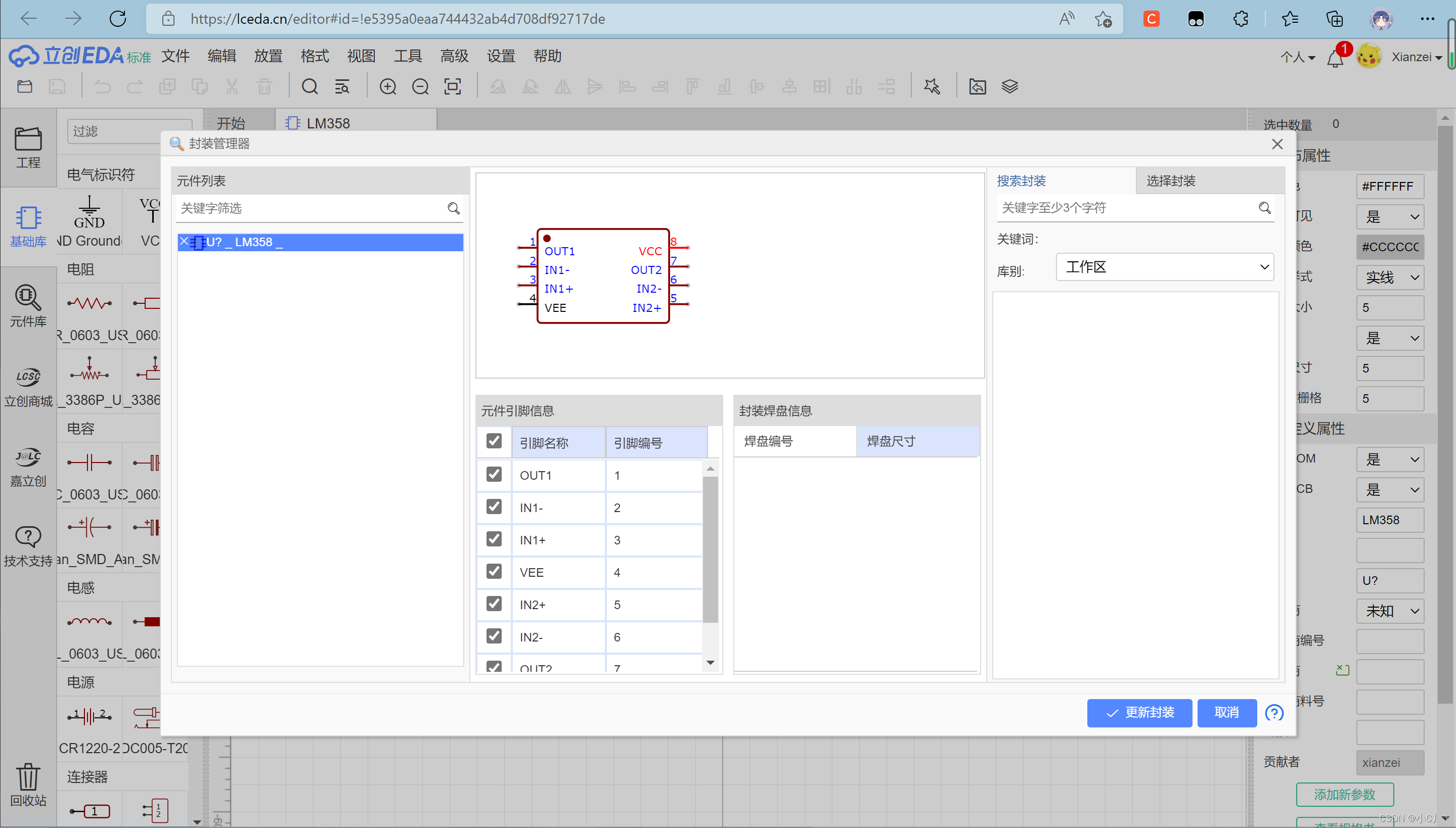Open the 元件库 component library sidebar
This screenshot has height=828, width=1456.
pyautogui.click(x=27, y=306)
